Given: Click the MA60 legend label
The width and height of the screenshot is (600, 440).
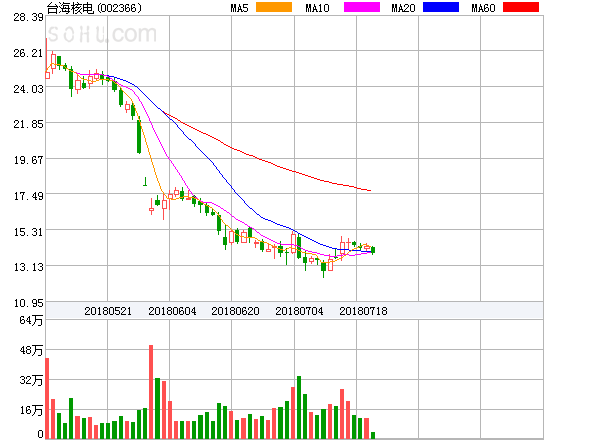Looking at the screenshot, I should click(x=483, y=8).
